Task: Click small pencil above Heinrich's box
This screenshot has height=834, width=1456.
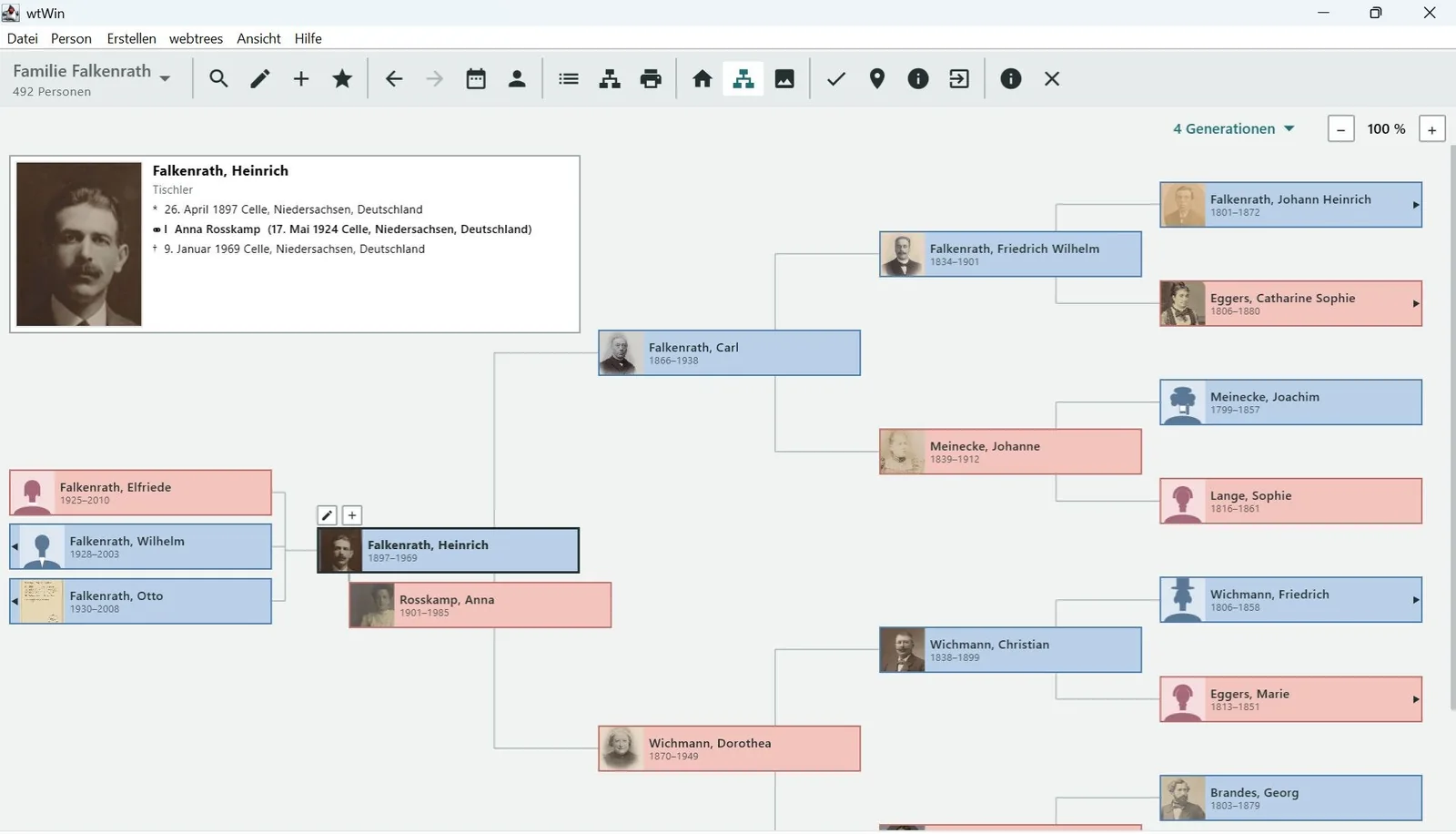Action: pyautogui.click(x=328, y=515)
